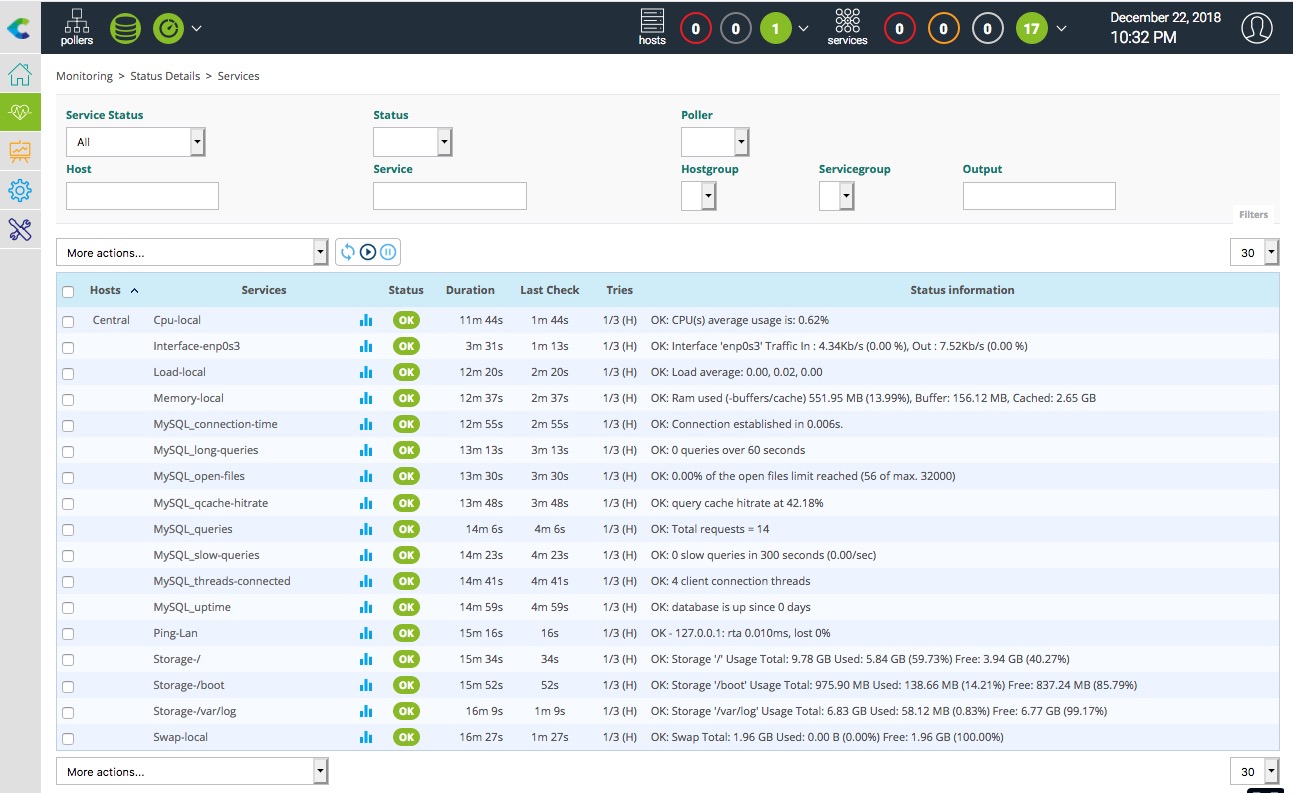Viewport: 1293px width, 793px height.
Task: Open the MySQL_queries service link
Action: click(193, 529)
